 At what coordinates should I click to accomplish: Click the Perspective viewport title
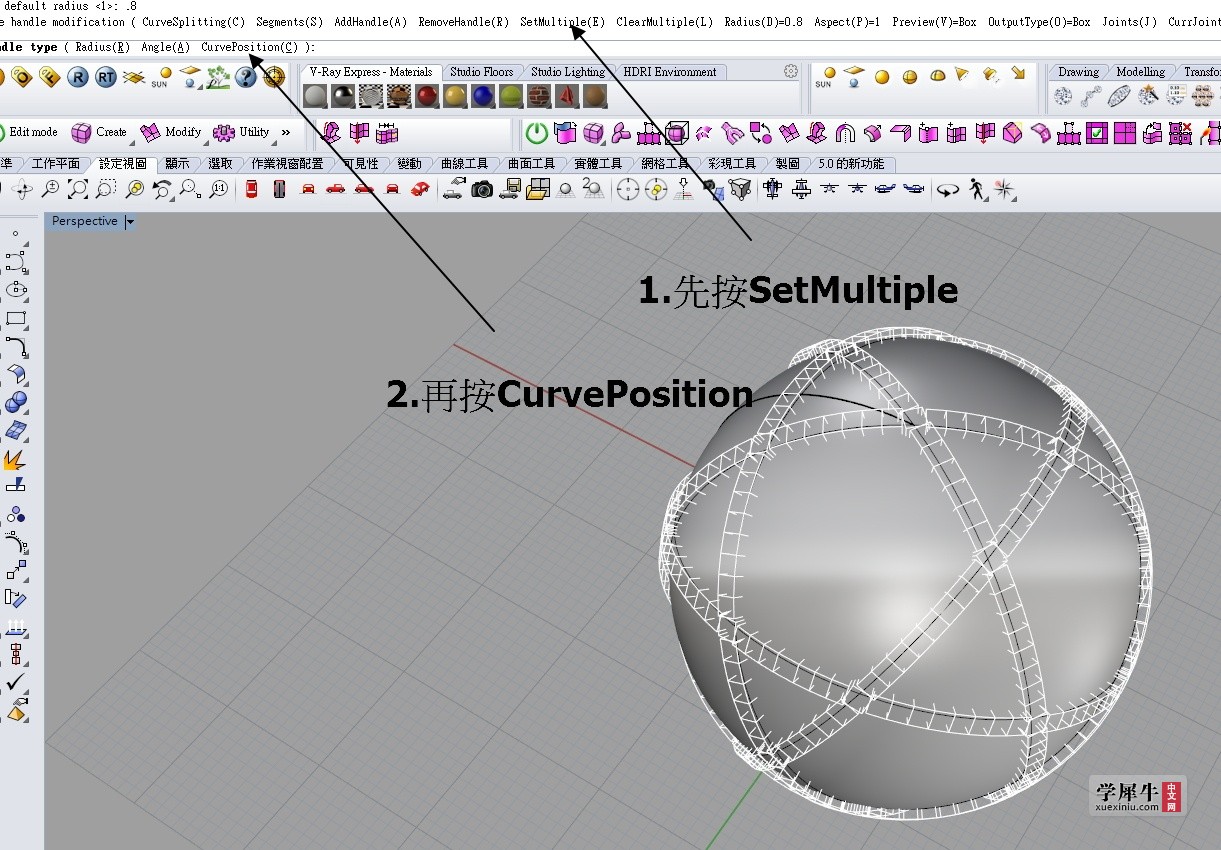84,222
